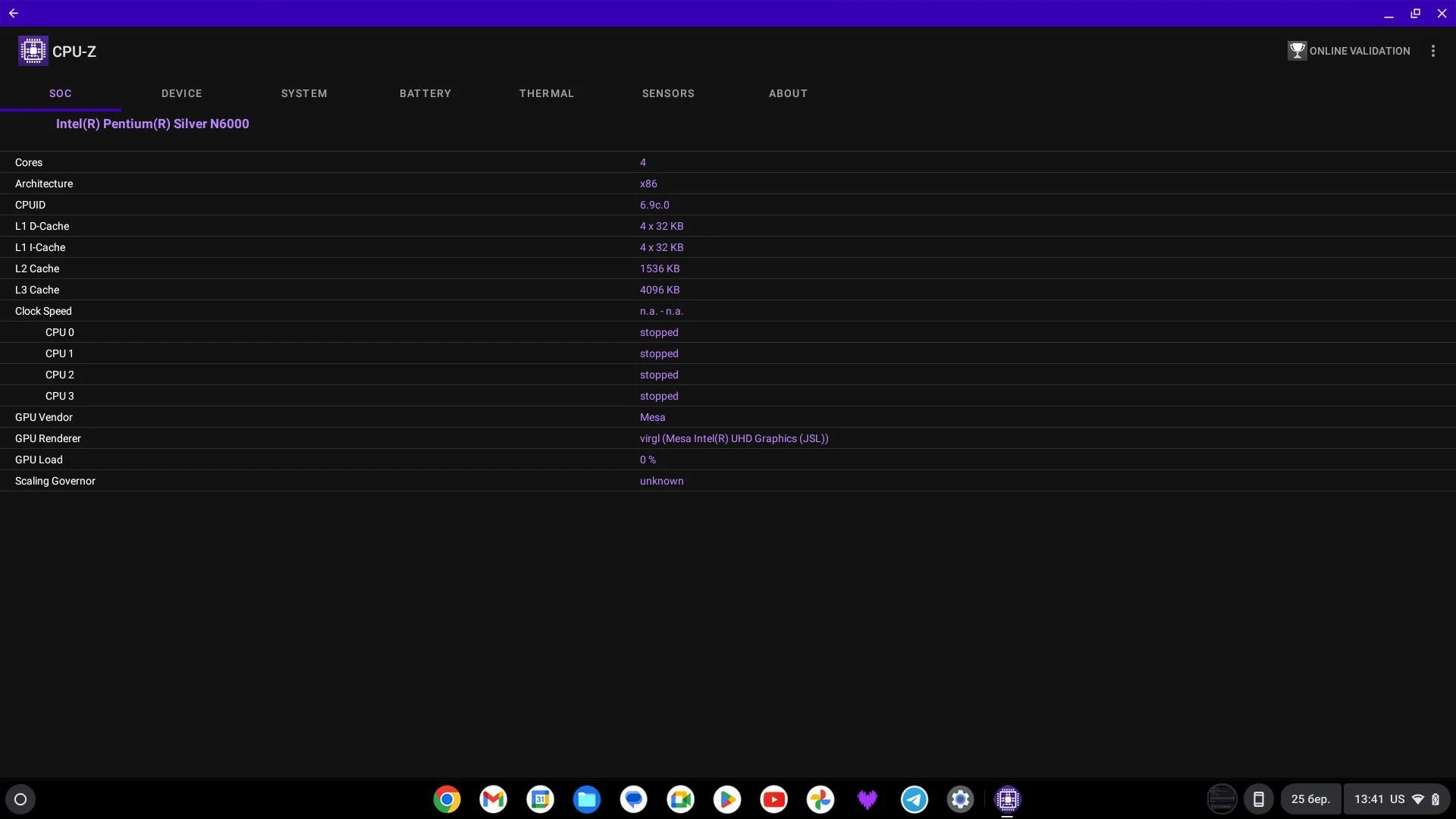Click the CPU-Z shelf icon
Screen dimensions: 1456x819
[x=1007, y=799]
